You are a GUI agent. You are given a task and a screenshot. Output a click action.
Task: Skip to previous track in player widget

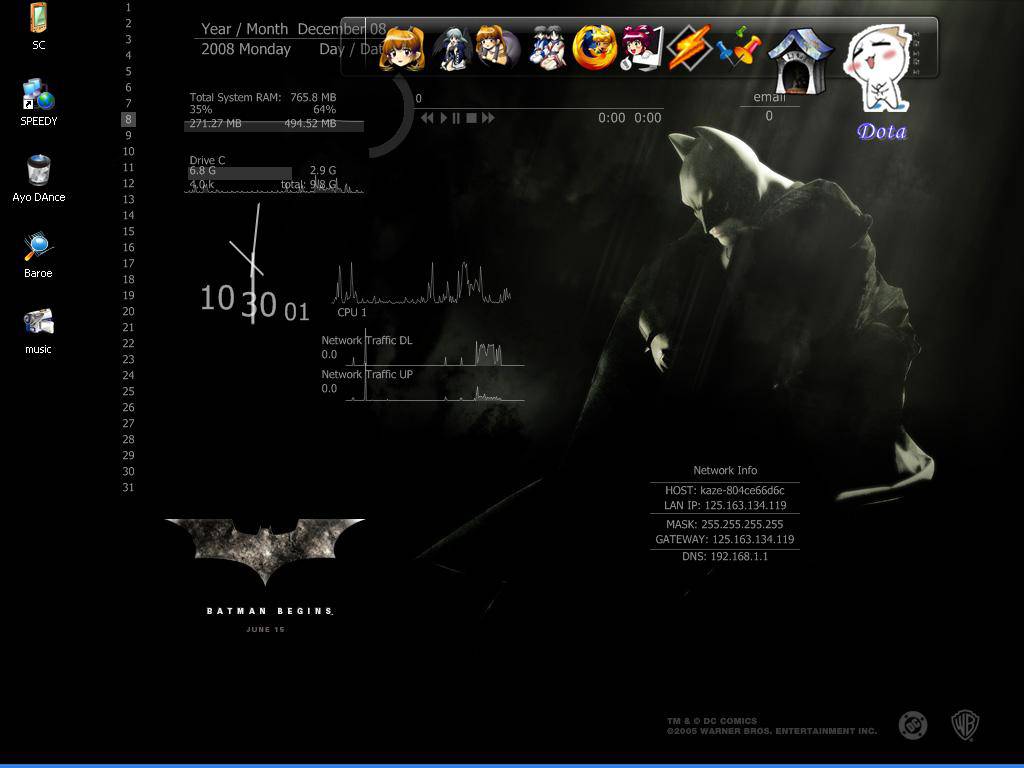tap(427, 118)
